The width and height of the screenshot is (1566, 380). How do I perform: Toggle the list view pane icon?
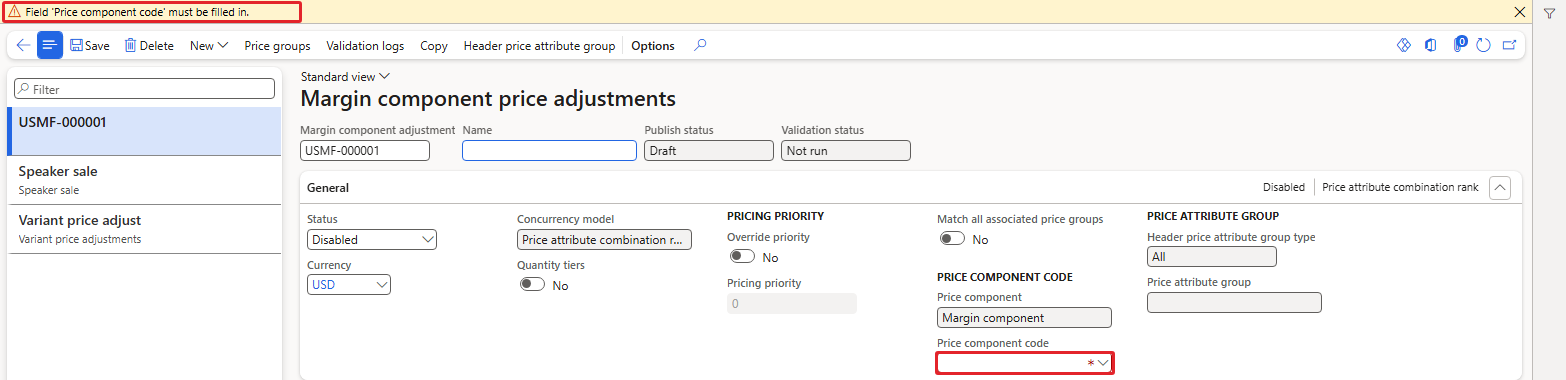(50, 45)
